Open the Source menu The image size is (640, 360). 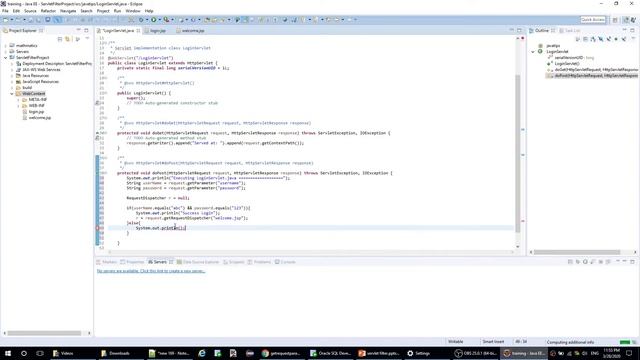point(30,11)
